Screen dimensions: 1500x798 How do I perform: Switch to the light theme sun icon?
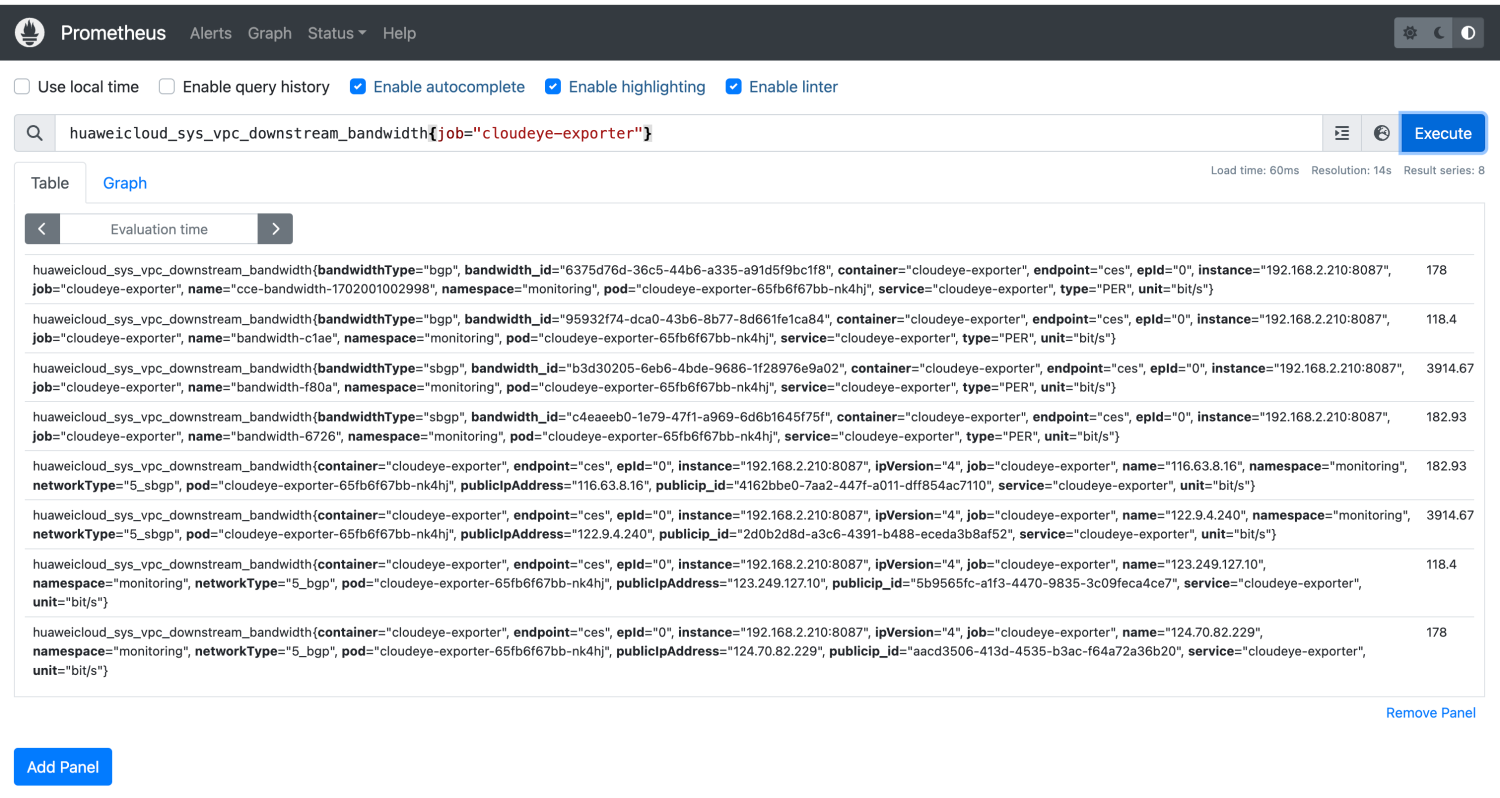click(1410, 33)
